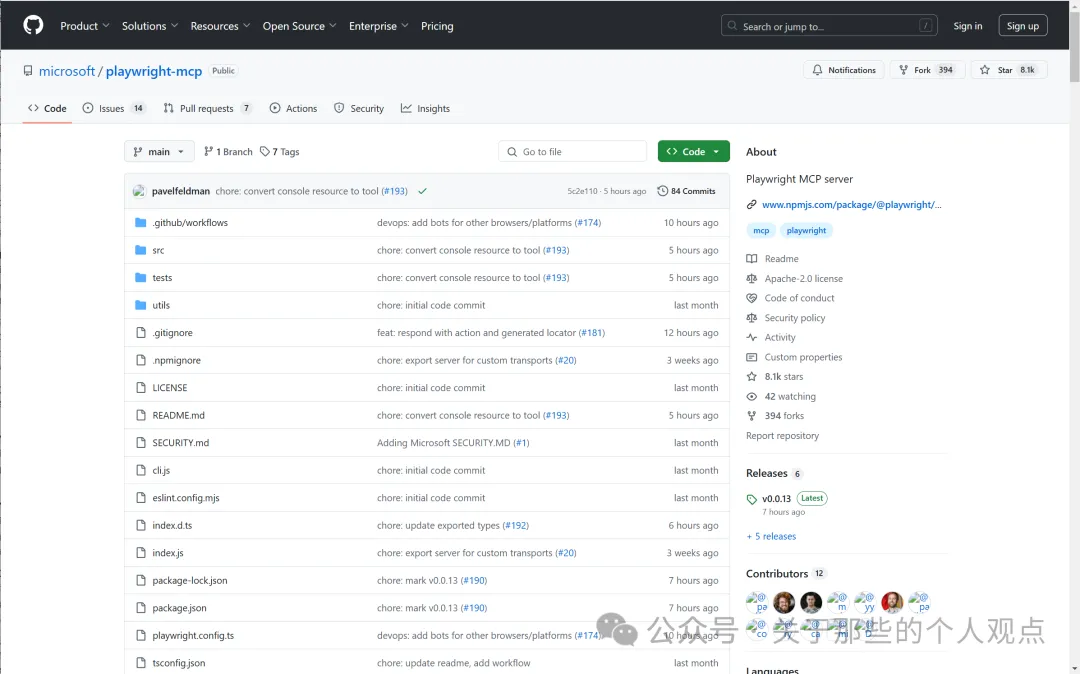Click the src folder icon
Viewport: 1080px width, 674px height.
(141, 250)
